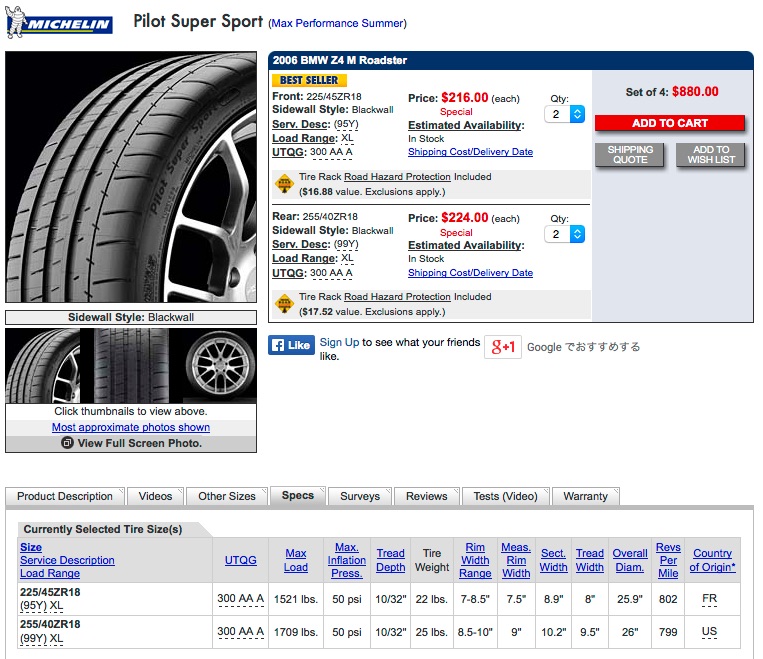Click front tire Estimated Availability label

(466, 126)
